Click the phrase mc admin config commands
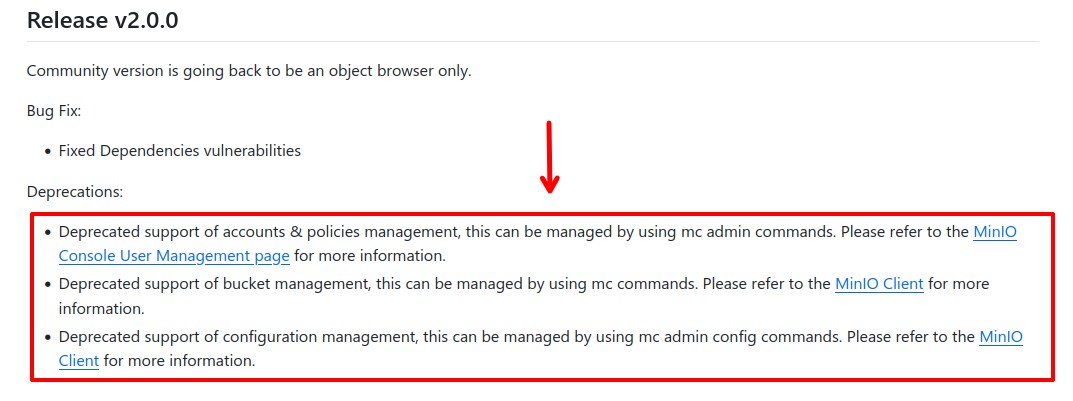Viewport: 1073px width, 401px height. [x=740, y=337]
